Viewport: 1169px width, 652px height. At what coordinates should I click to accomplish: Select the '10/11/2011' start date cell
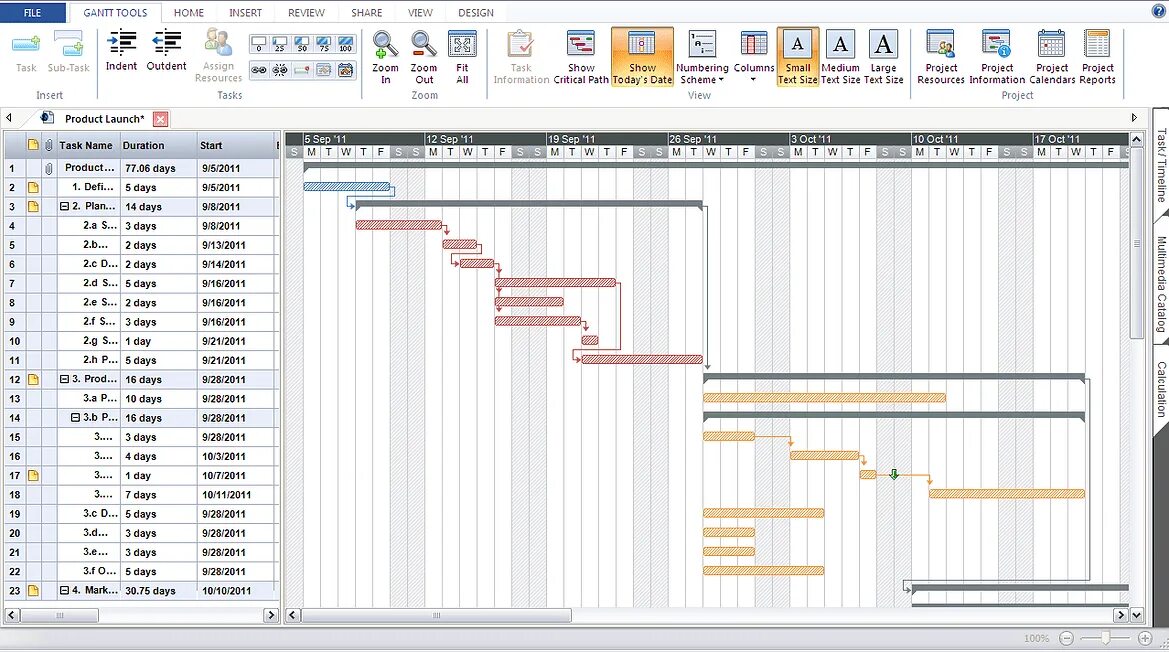pyautogui.click(x=235, y=495)
